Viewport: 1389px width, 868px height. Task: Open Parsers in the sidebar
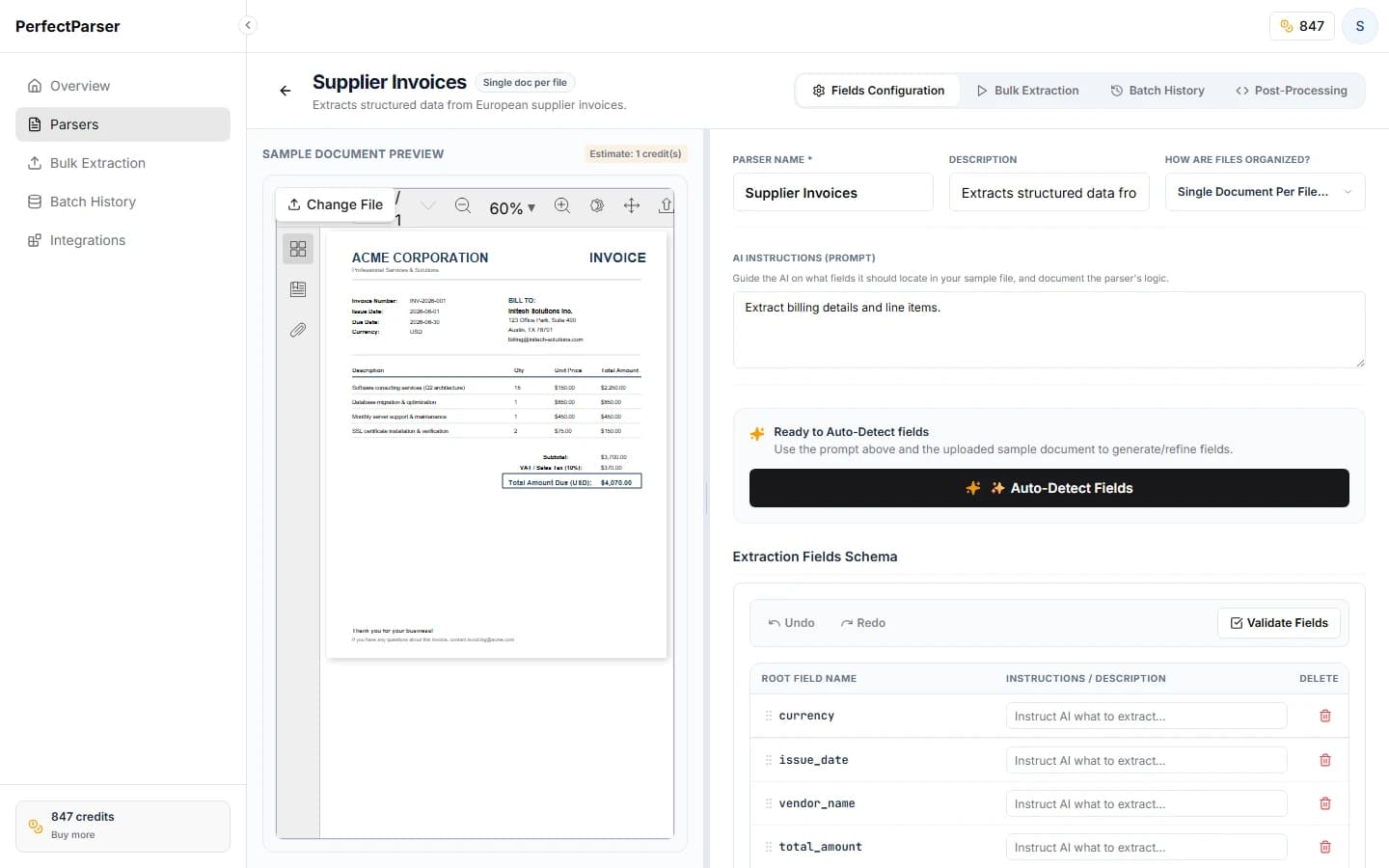click(123, 124)
